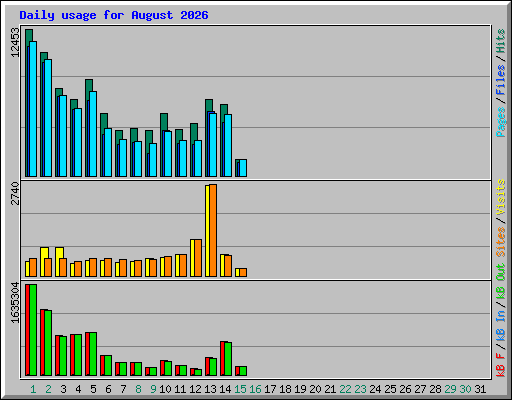Image resolution: width=512 pixels, height=400 pixels.
Task: Click day 26 on the x-axis
Action: coord(405,389)
